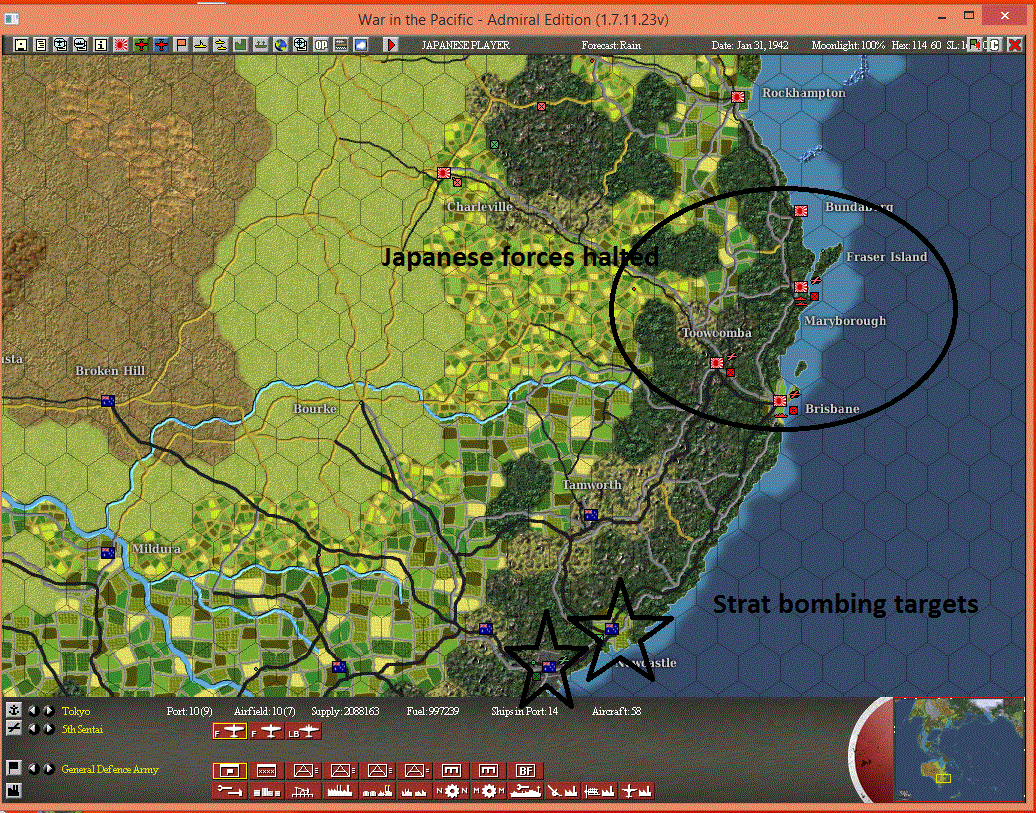Screen dimensions: 1036x813
Task: Select the Broken Hill Australian flag marker
Action: coord(108,401)
